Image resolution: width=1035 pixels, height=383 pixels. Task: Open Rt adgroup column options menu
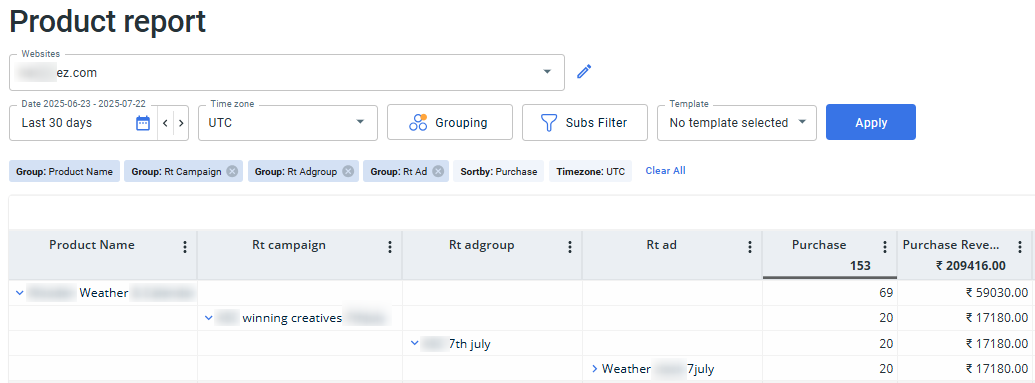pyautogui.click(x=570, y=247)
